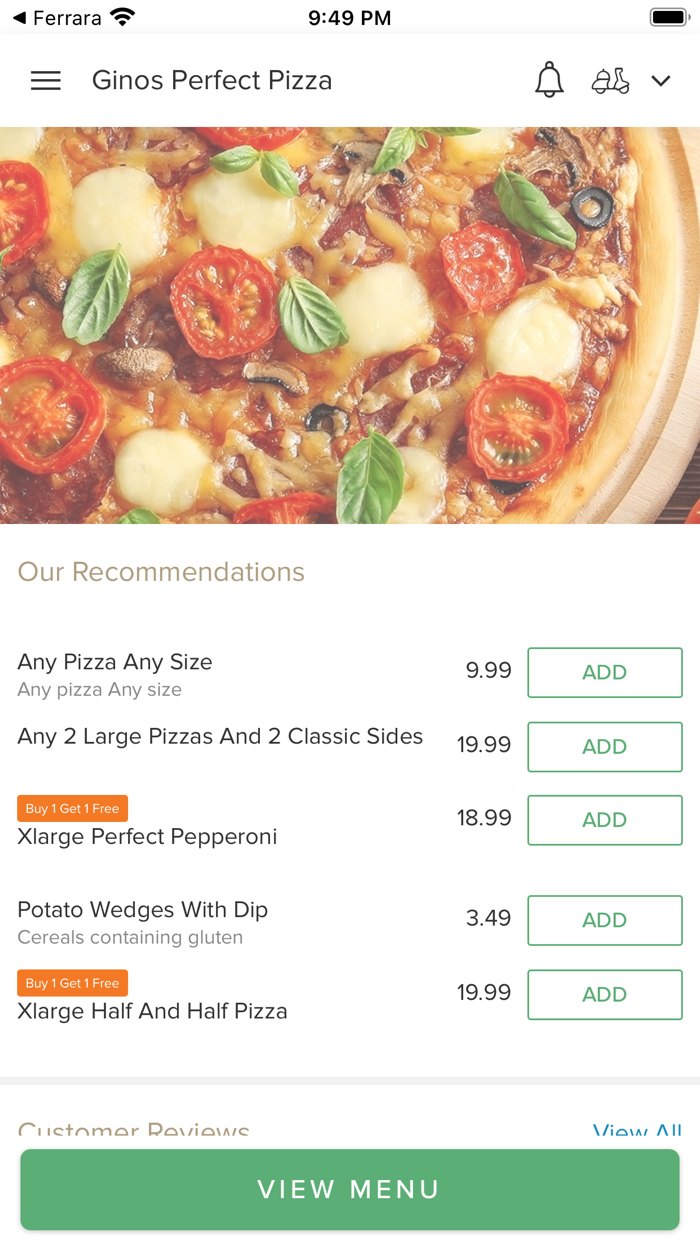Viewport: 700px width, 1244px height.
Task: Open notifications via the bell icon
Action: click(548, 80)
